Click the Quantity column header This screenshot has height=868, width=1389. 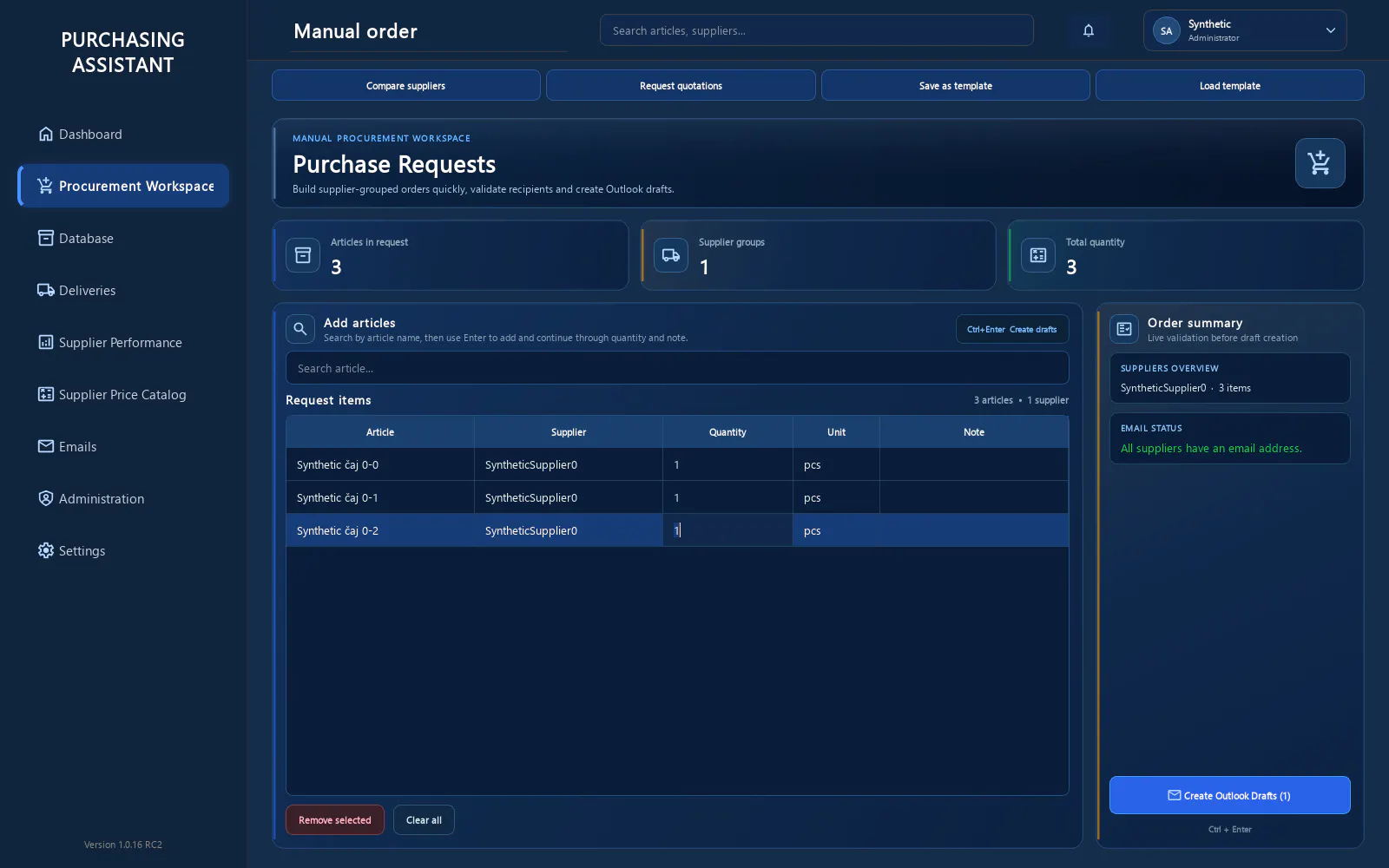(727, 432)
